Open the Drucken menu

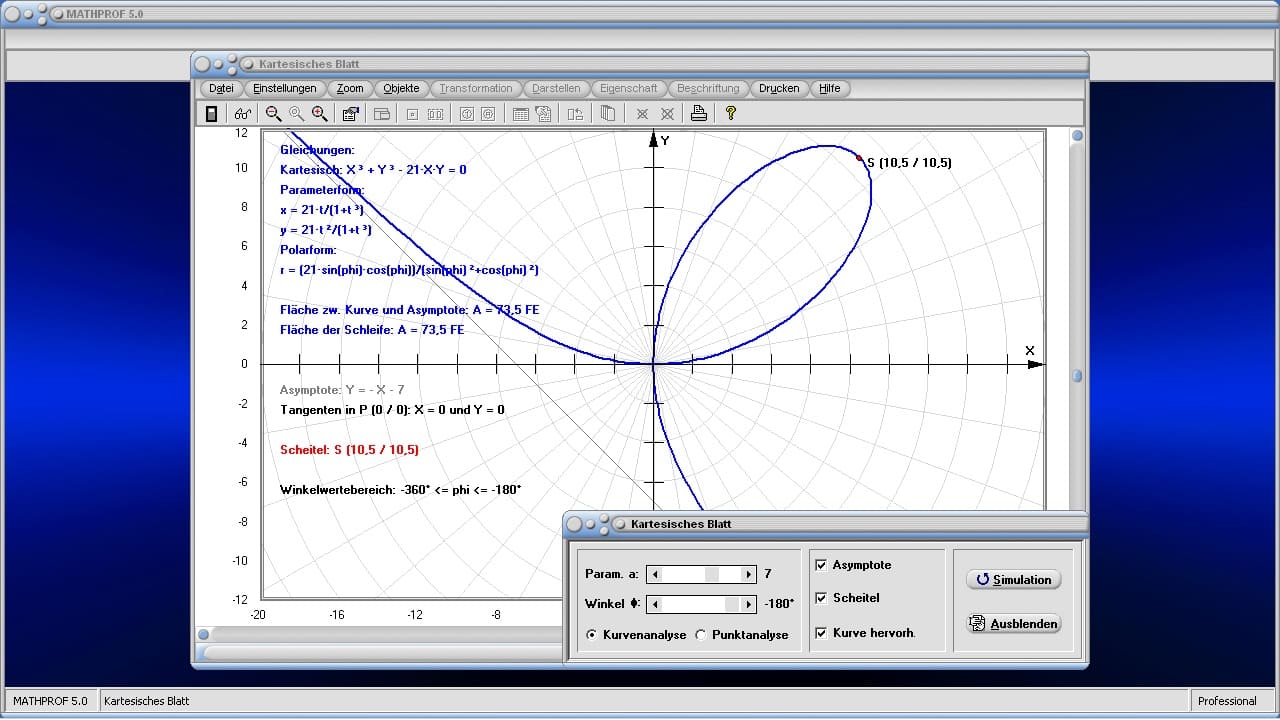tap(779, 88)
